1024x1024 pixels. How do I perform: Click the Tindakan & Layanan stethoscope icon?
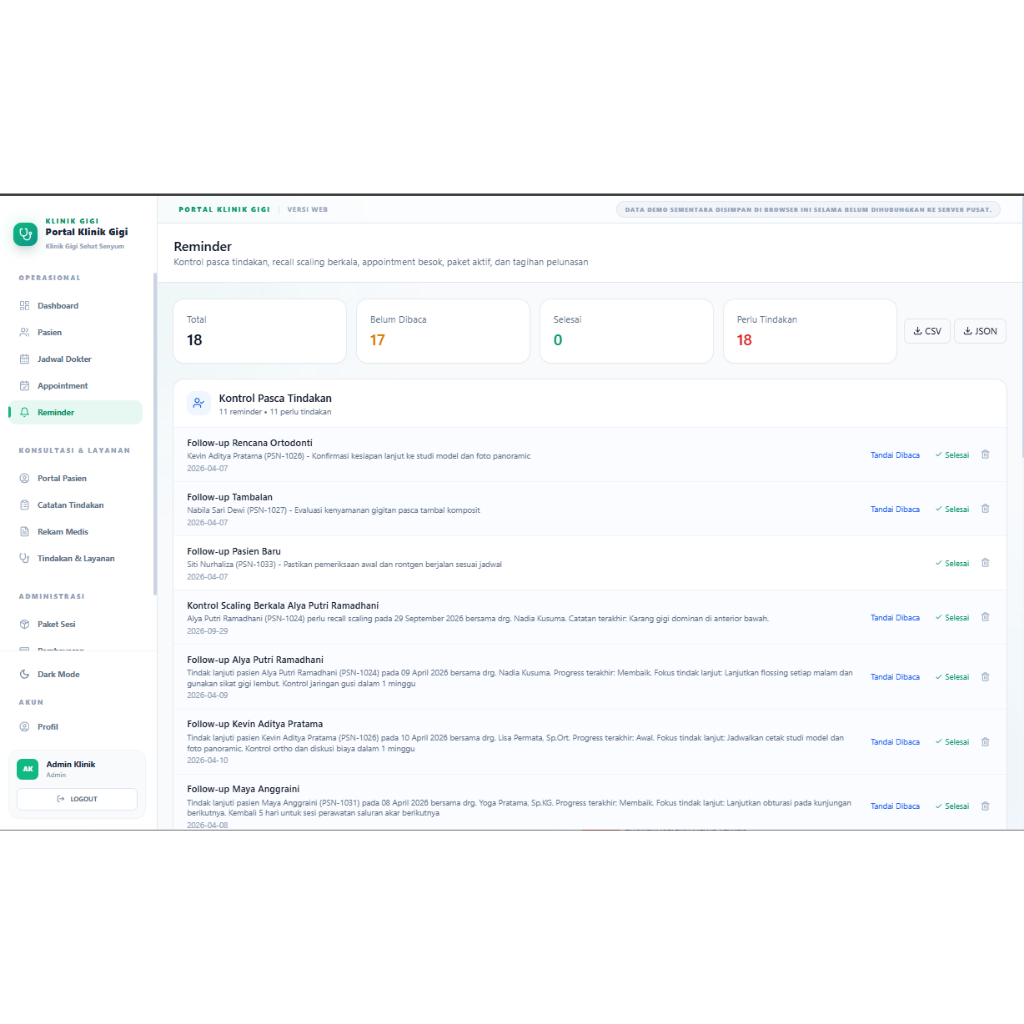tap(24, 558)
